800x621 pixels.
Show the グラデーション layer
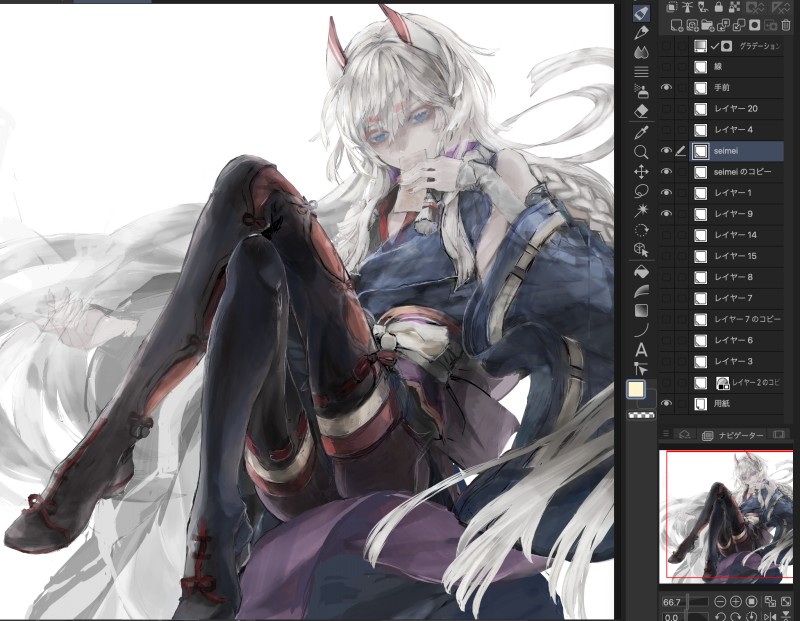pyautogui.click(x=666, y=45)
